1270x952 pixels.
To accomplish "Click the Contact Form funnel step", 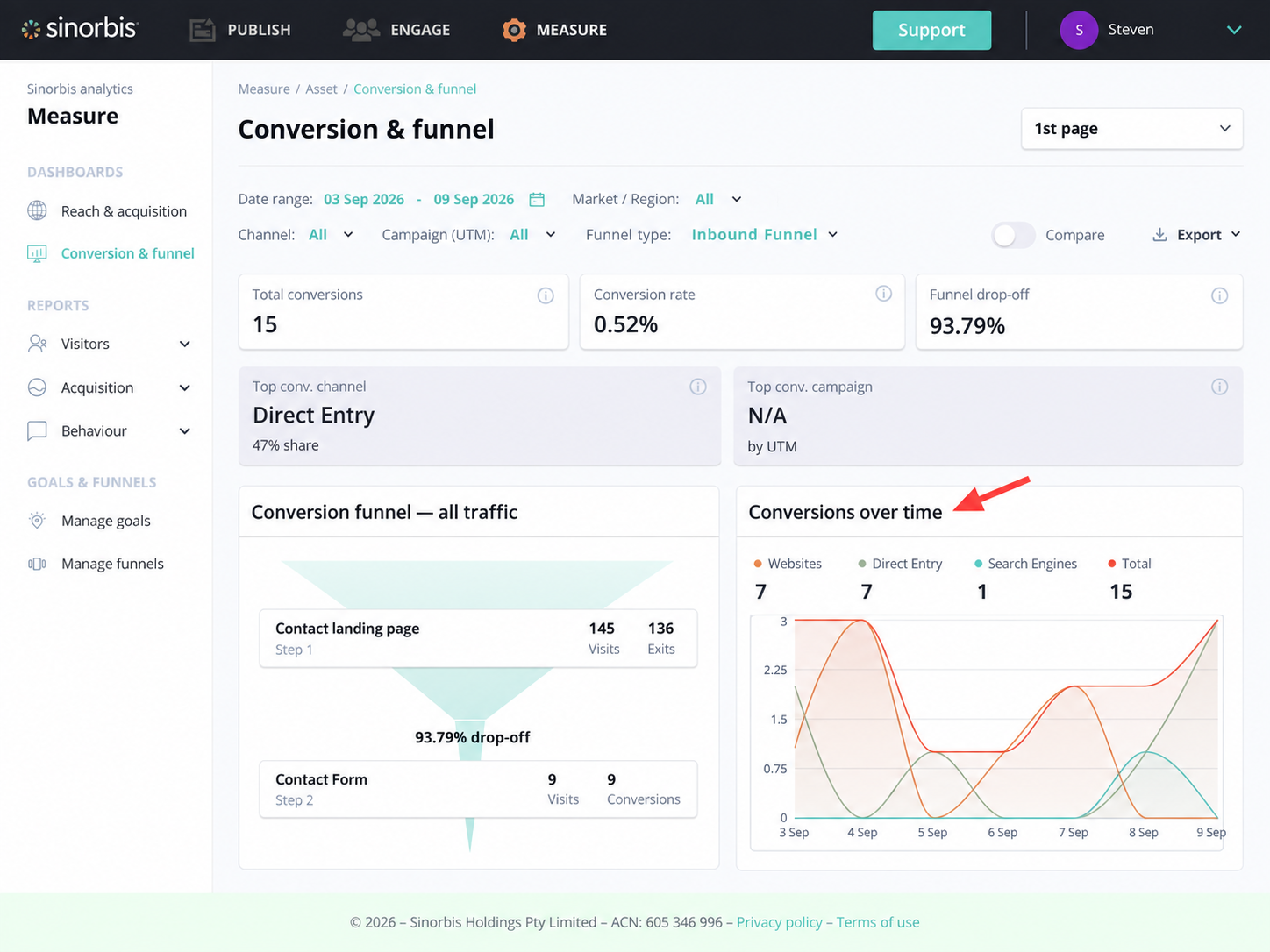I will click(478, 789).
